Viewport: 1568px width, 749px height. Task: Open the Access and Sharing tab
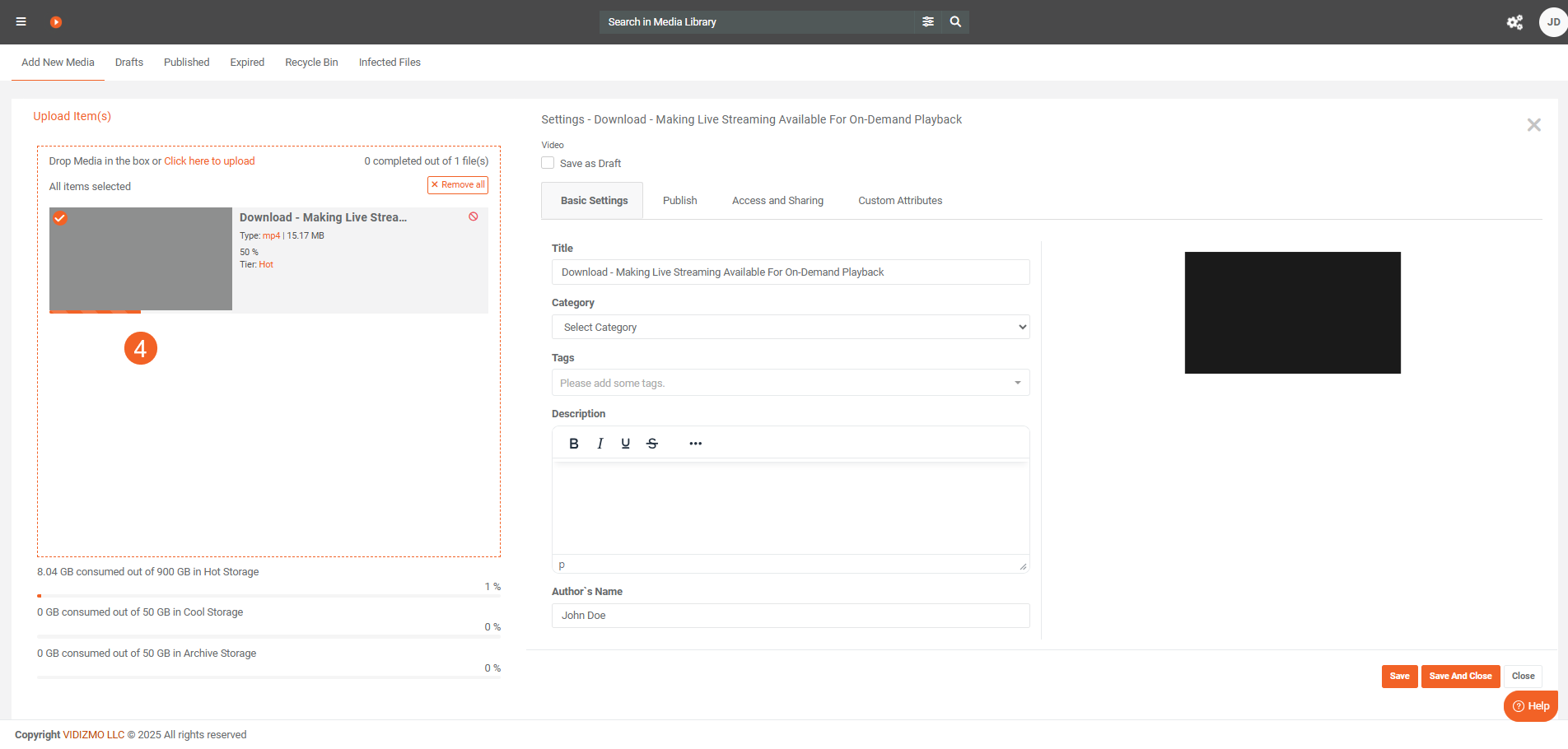click(x=777, y=201)
